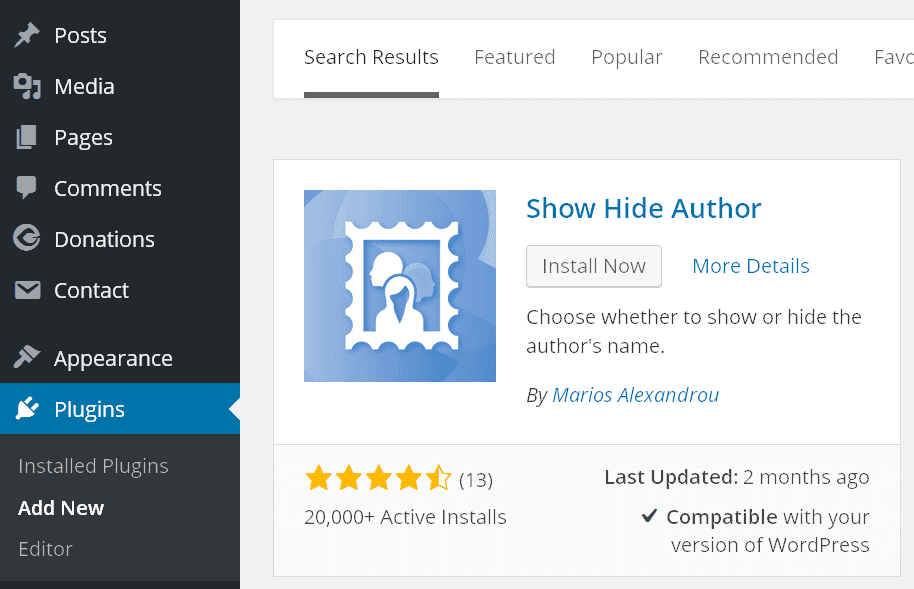The image size is (914, 589).
Task: Click the Comments speech bubble icon
Action: [x=27, y=188]
